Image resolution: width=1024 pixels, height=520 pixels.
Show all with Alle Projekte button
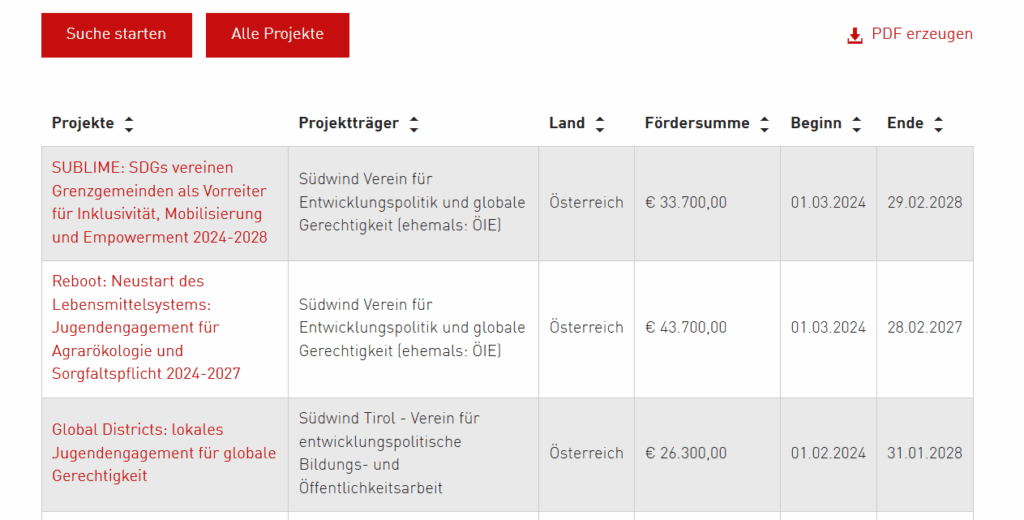coord(278,35)
